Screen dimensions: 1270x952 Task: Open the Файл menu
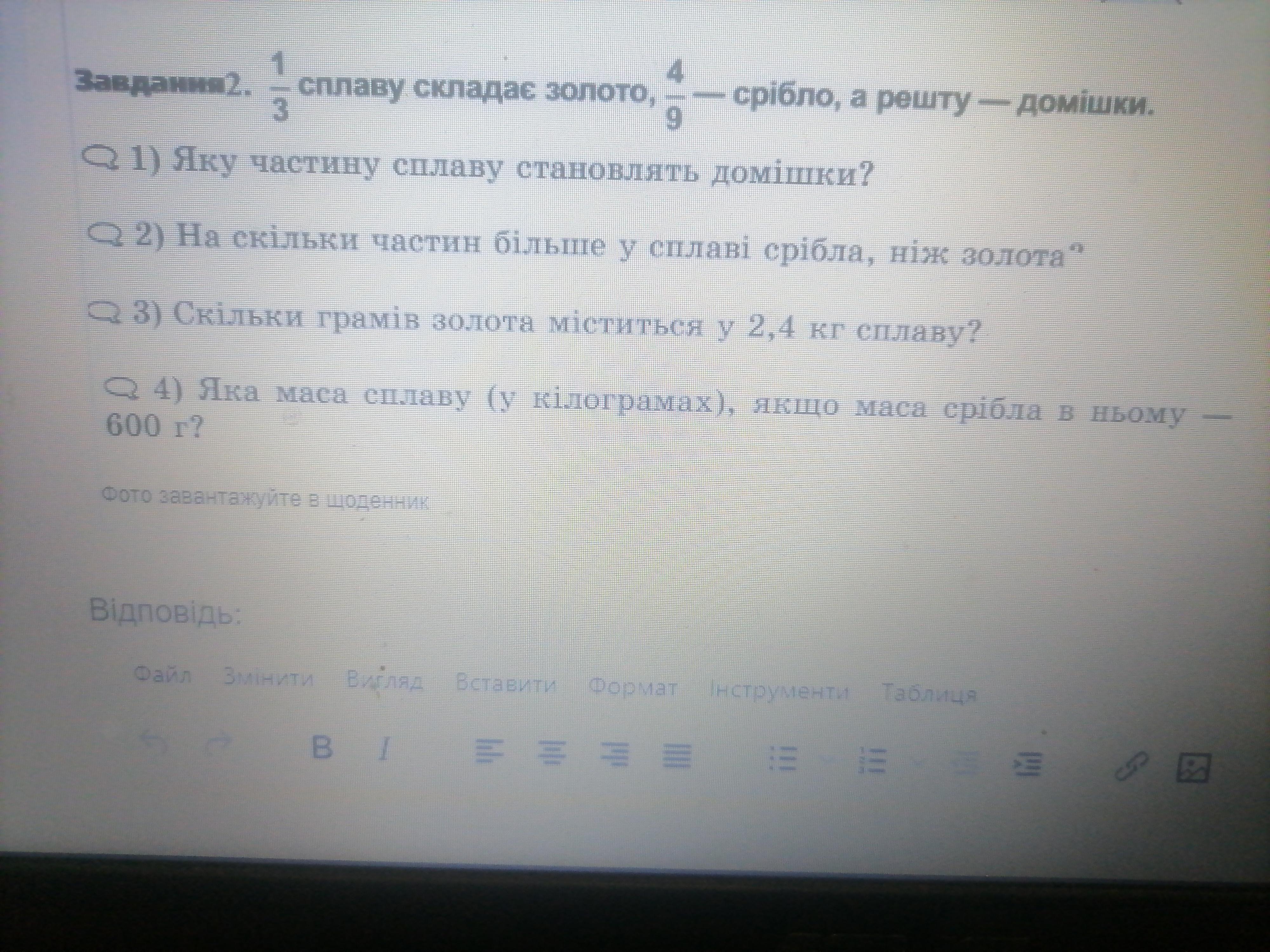[x=163, y=675]
